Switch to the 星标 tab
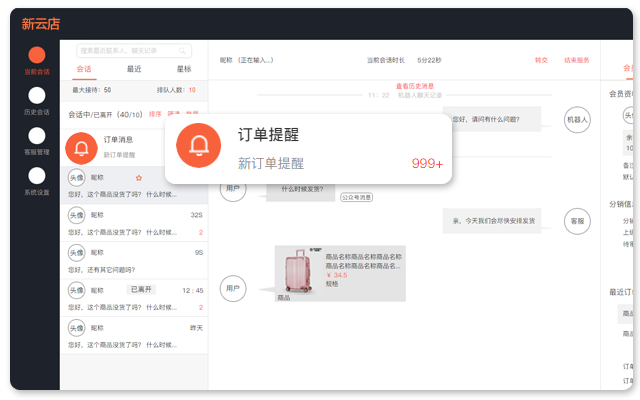This screenshot has width=640, height=400. [x=184, y=69]
